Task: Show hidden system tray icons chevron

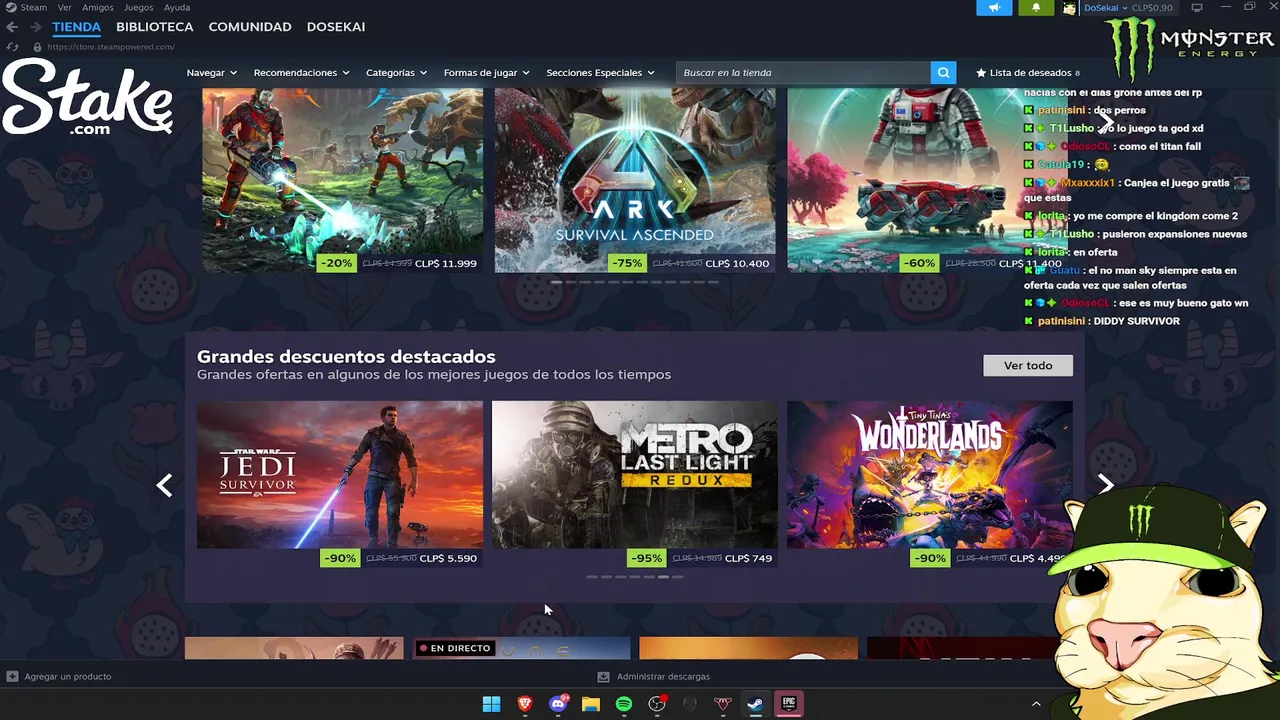Action: coord(1036,704)
